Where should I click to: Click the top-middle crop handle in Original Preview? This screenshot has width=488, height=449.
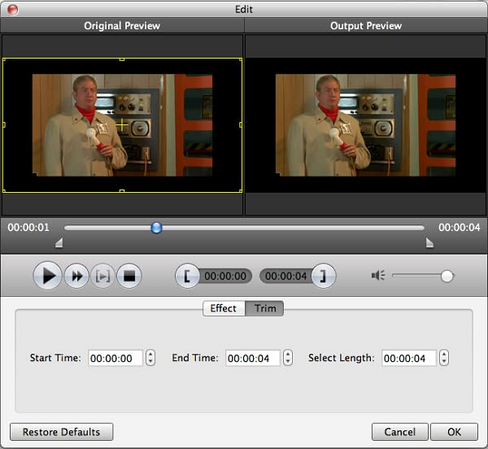(x=122, y=59)
